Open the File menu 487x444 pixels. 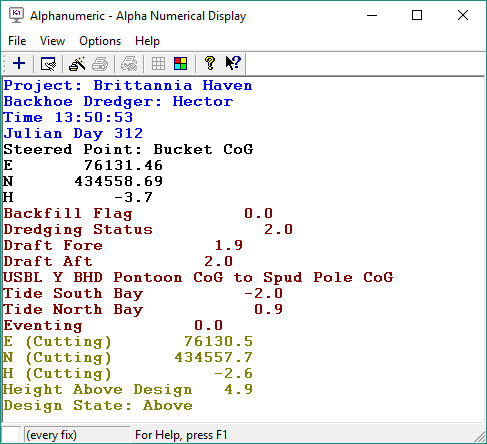click(17, 41)
